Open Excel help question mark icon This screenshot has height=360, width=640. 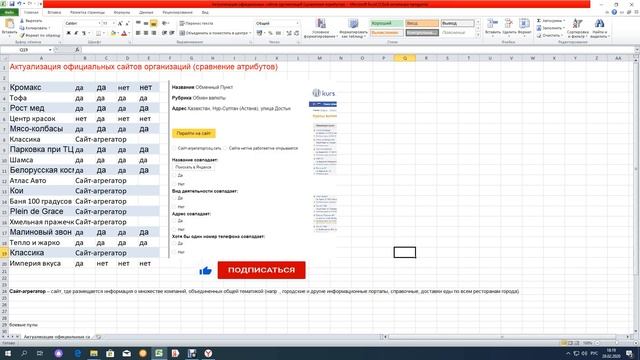614,12
